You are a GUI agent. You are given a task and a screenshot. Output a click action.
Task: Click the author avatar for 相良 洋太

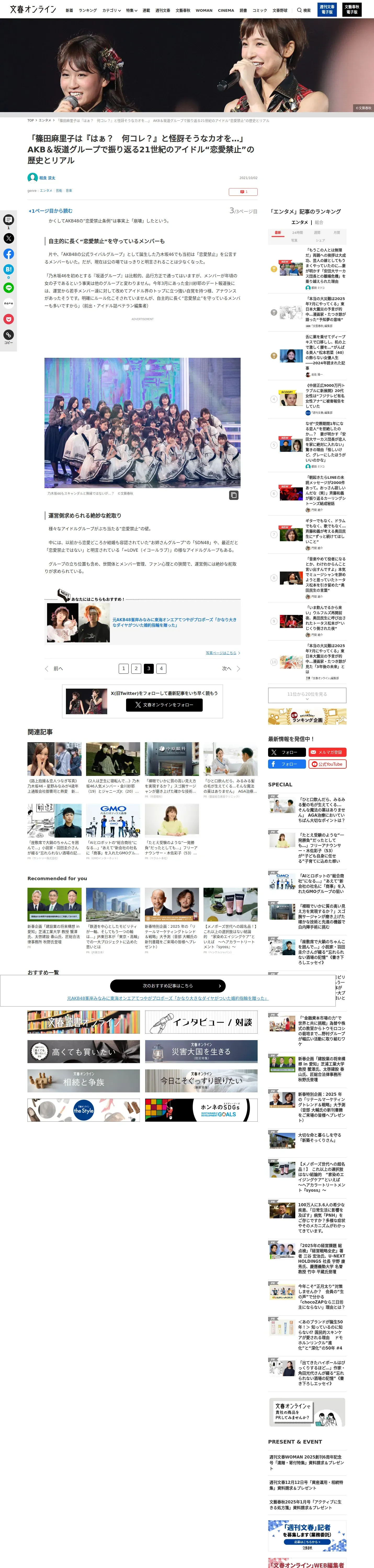click(x=32, y=178)
